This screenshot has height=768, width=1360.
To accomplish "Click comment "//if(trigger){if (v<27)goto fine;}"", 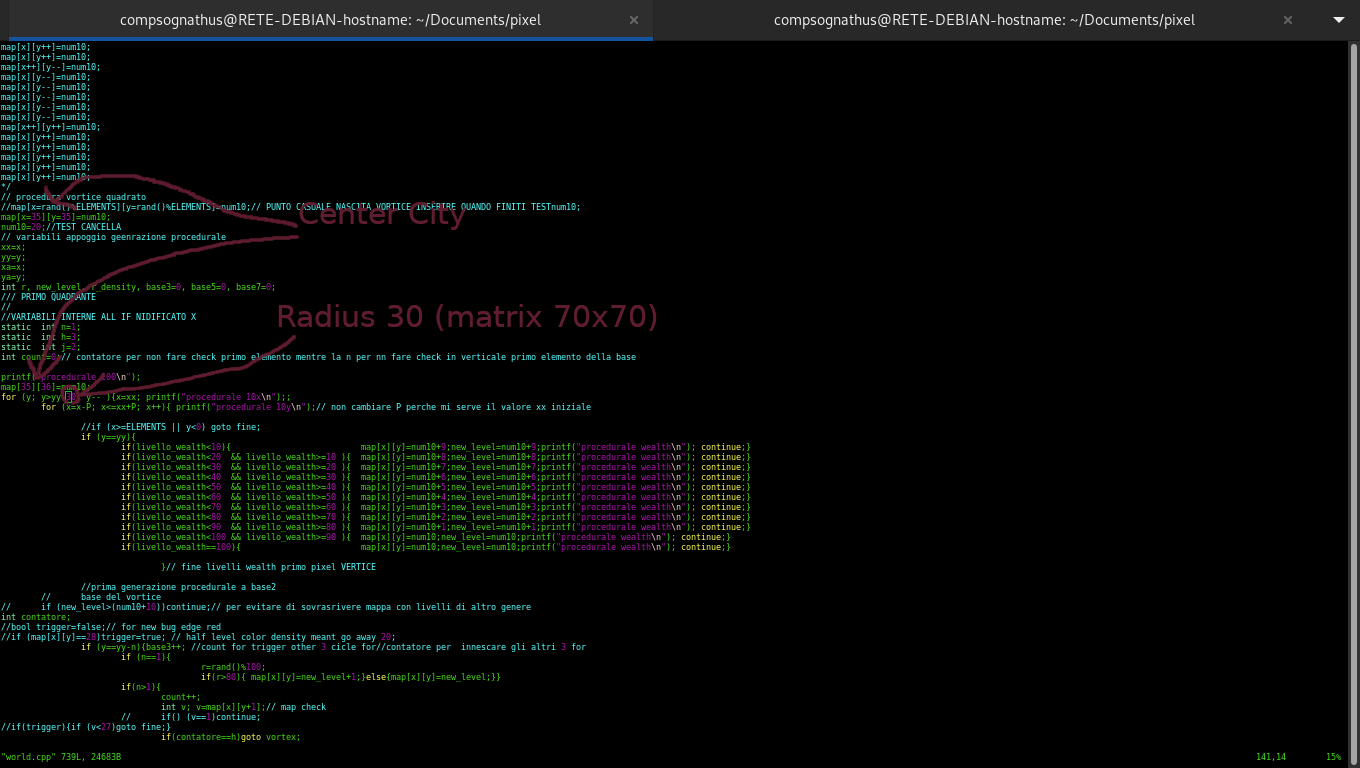I will click(86, 727).
